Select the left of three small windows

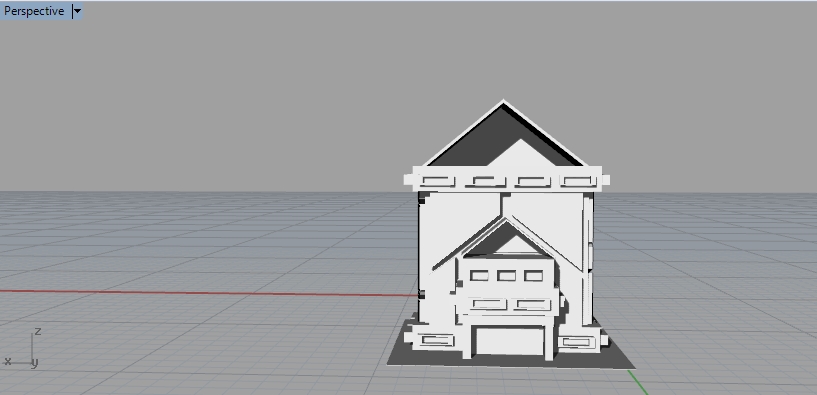479,276
